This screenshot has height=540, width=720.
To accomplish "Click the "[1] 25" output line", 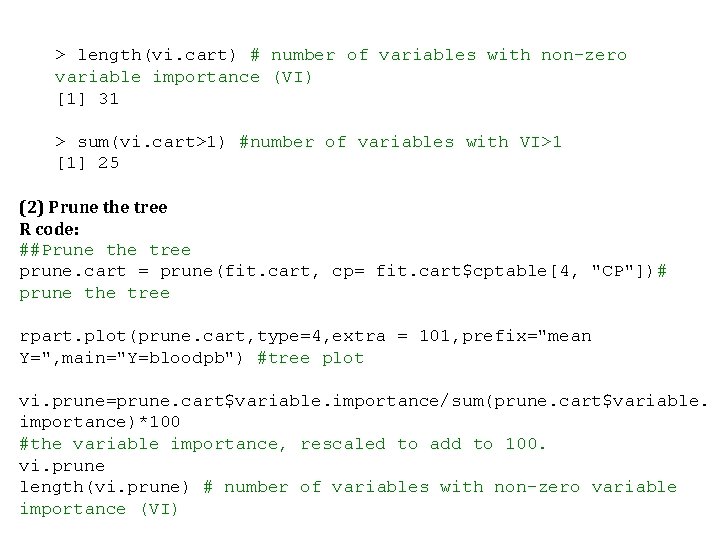I will point(87,163).
